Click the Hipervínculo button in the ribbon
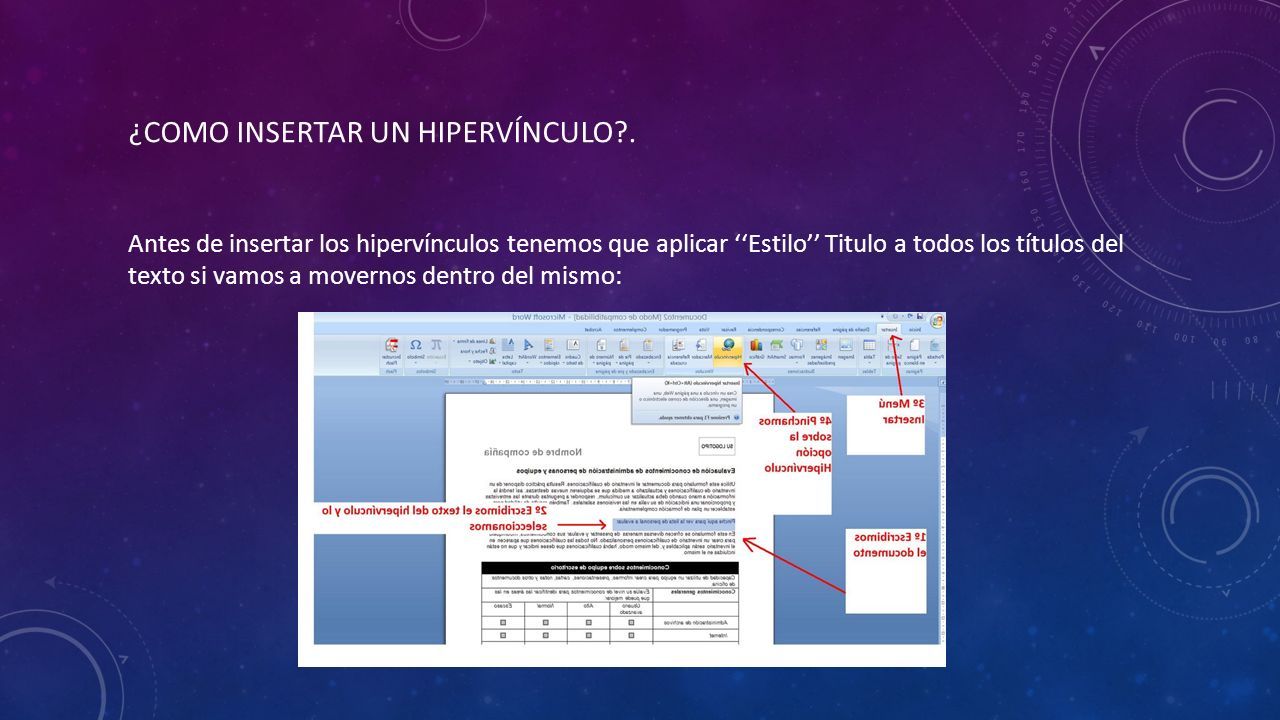Image resolution: width=1280 pixels, height=720 pixels. (x=728, y=350)
